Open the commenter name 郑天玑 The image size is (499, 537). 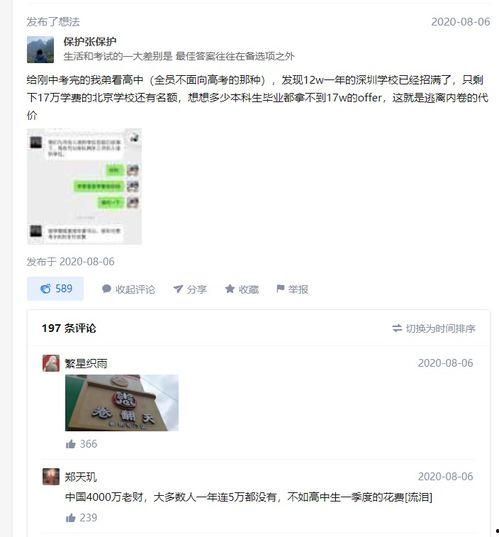tap(81, 477)
